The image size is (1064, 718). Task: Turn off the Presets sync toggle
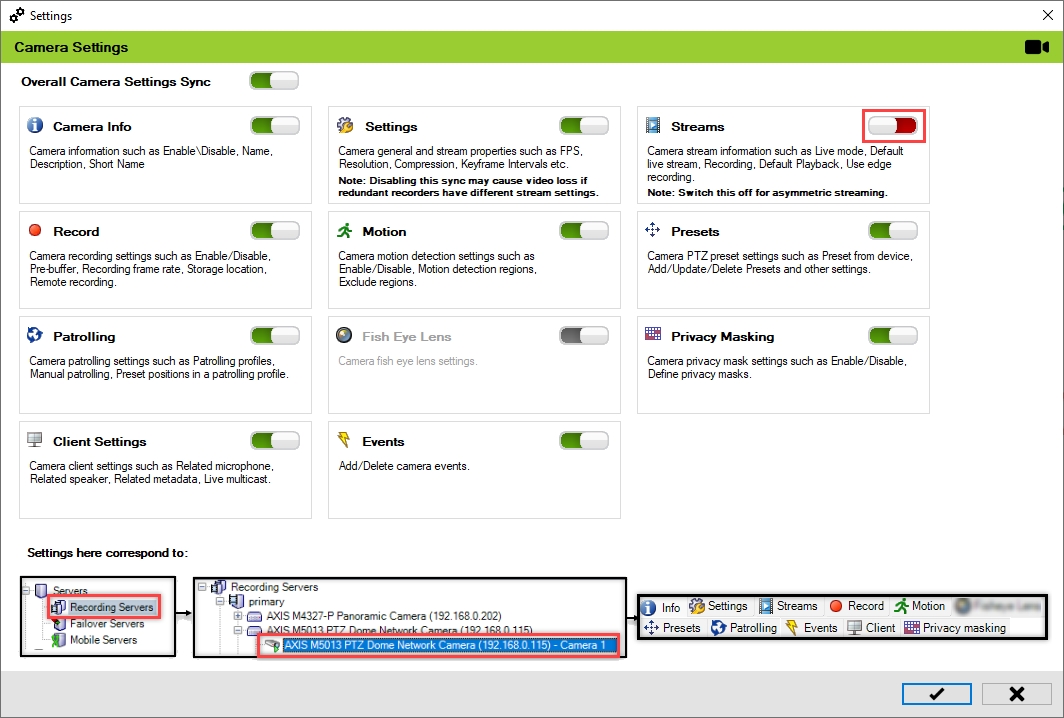pos(892,231)
